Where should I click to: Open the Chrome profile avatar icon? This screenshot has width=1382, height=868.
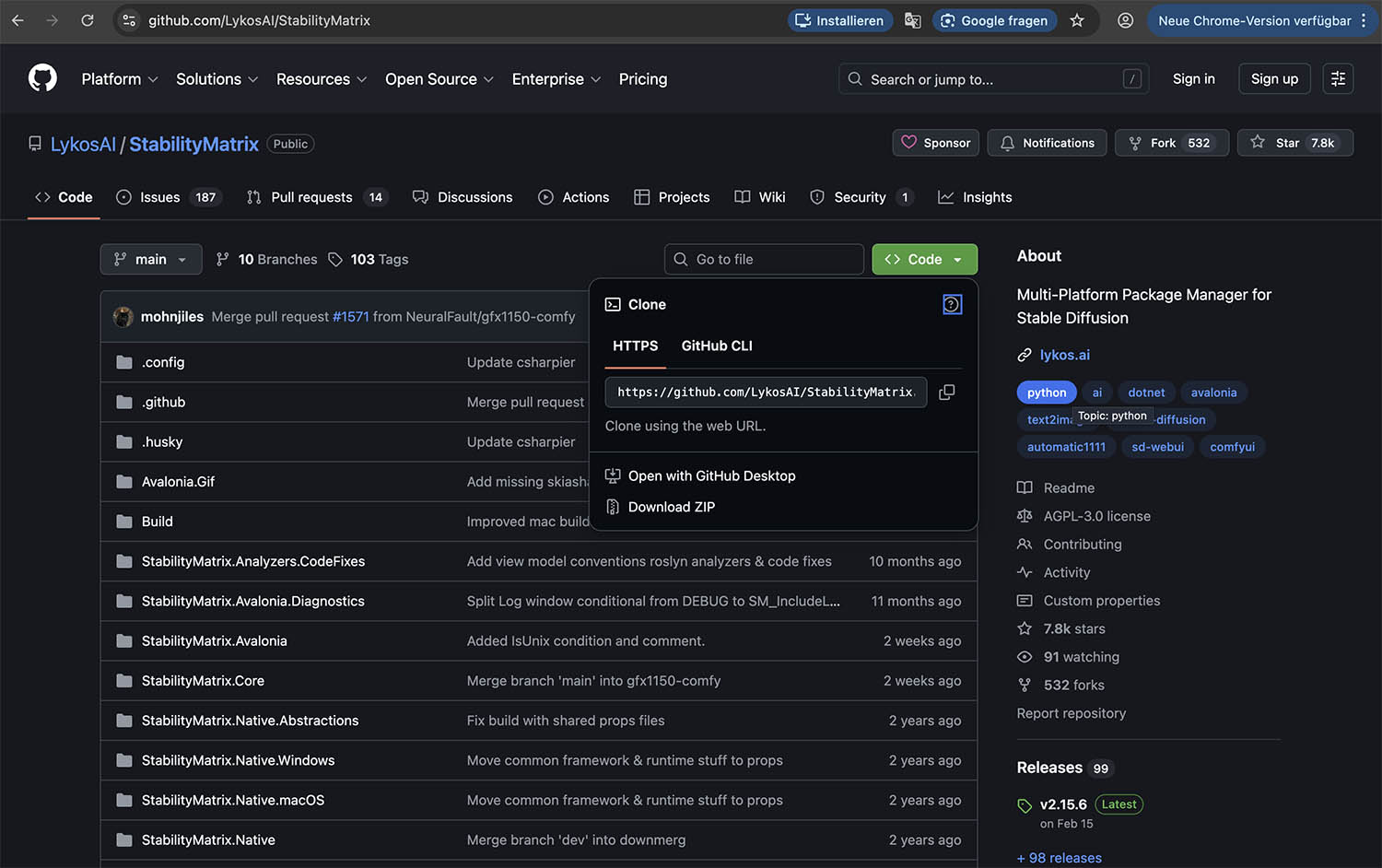(x=1125, y=20)
